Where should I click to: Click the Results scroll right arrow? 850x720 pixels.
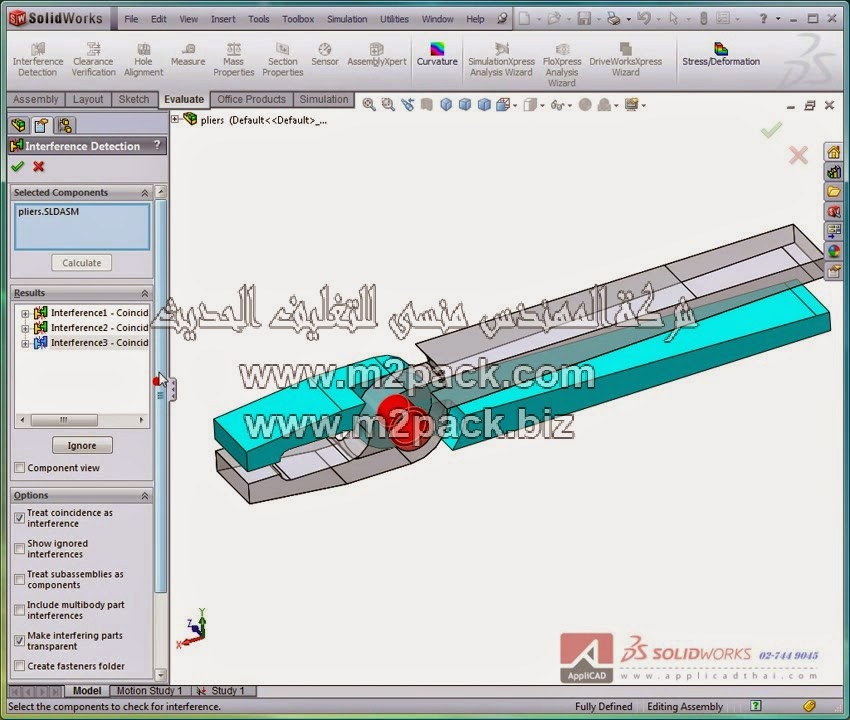point(141,420)
